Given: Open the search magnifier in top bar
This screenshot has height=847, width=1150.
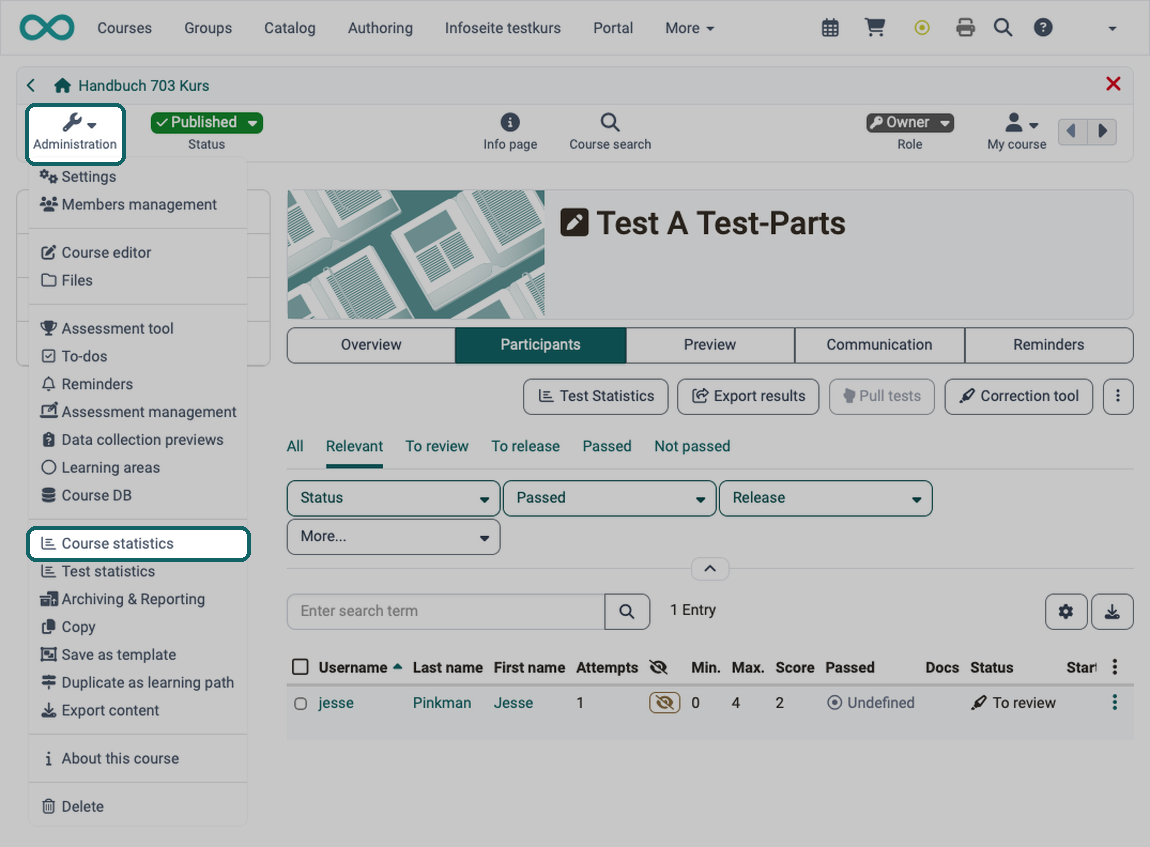Looking at the screenshot, I should click(1003, 28).
